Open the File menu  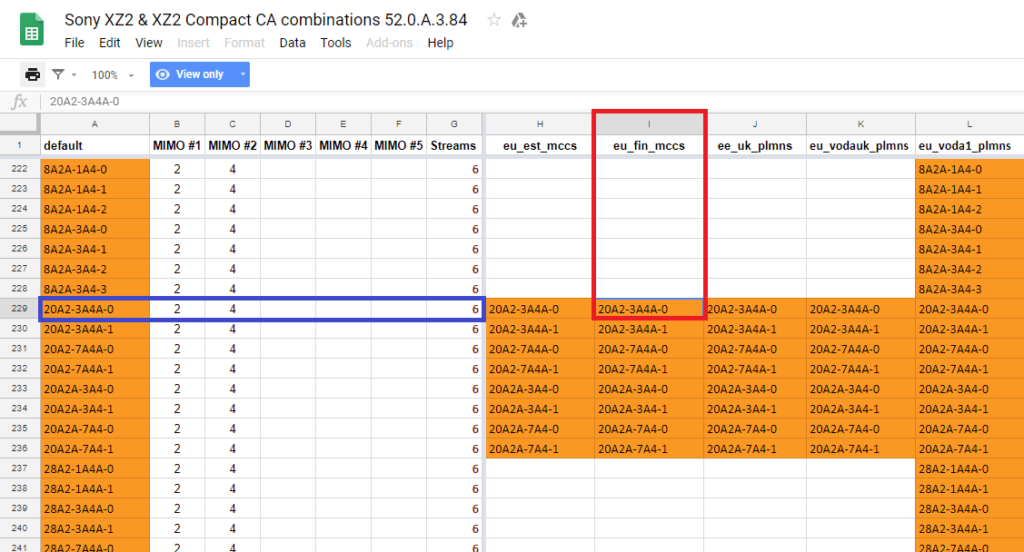tap(74, 42)
